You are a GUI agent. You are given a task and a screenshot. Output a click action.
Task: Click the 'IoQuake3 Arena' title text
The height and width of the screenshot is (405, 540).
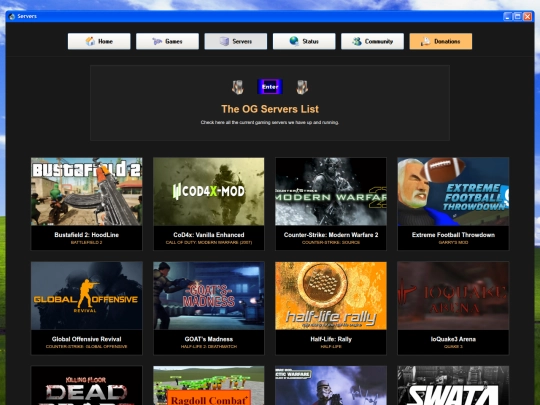coord(453,339)
